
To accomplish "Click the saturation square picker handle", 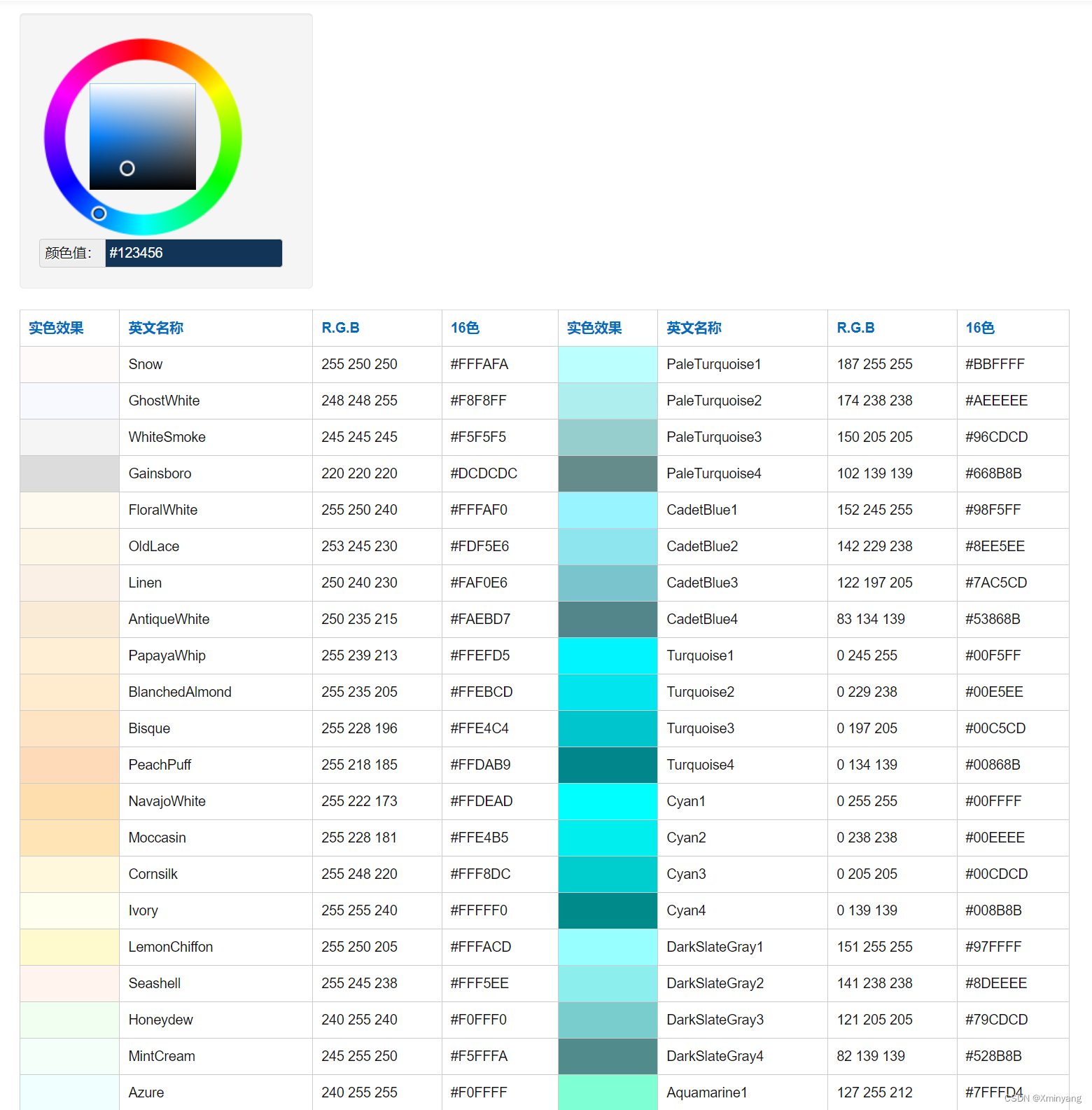I will coord(127,168).
